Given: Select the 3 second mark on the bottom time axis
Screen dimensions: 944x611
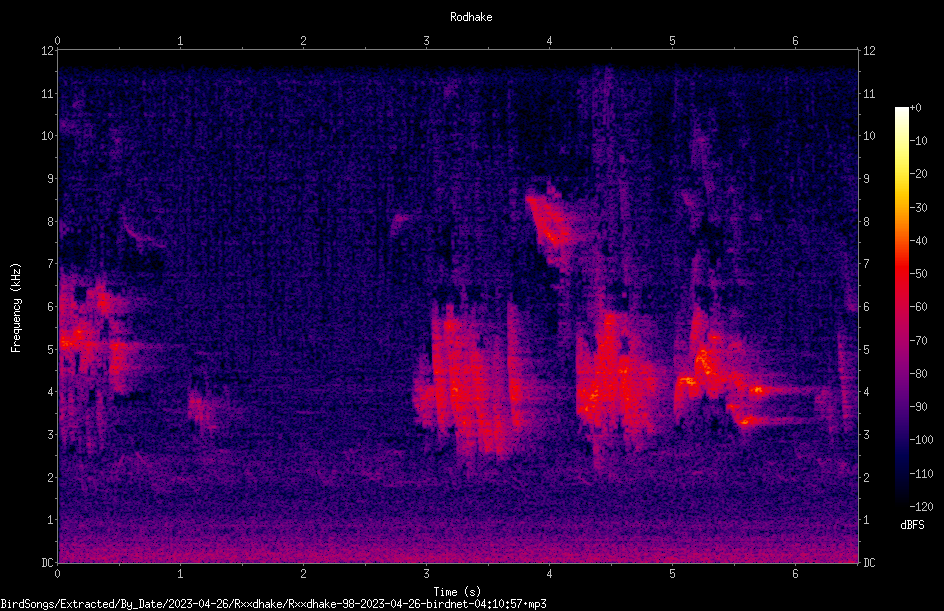Looking at the screenshot, I should (426, 574).
